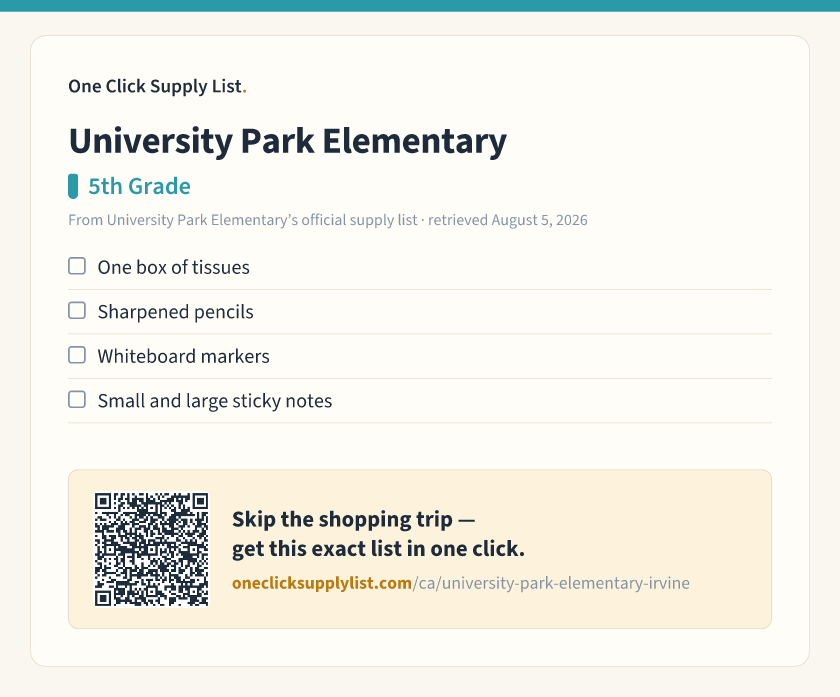Screen dimensions: 840x697
Task: Click the One Click Supply List logo
Action: [158, 86]
